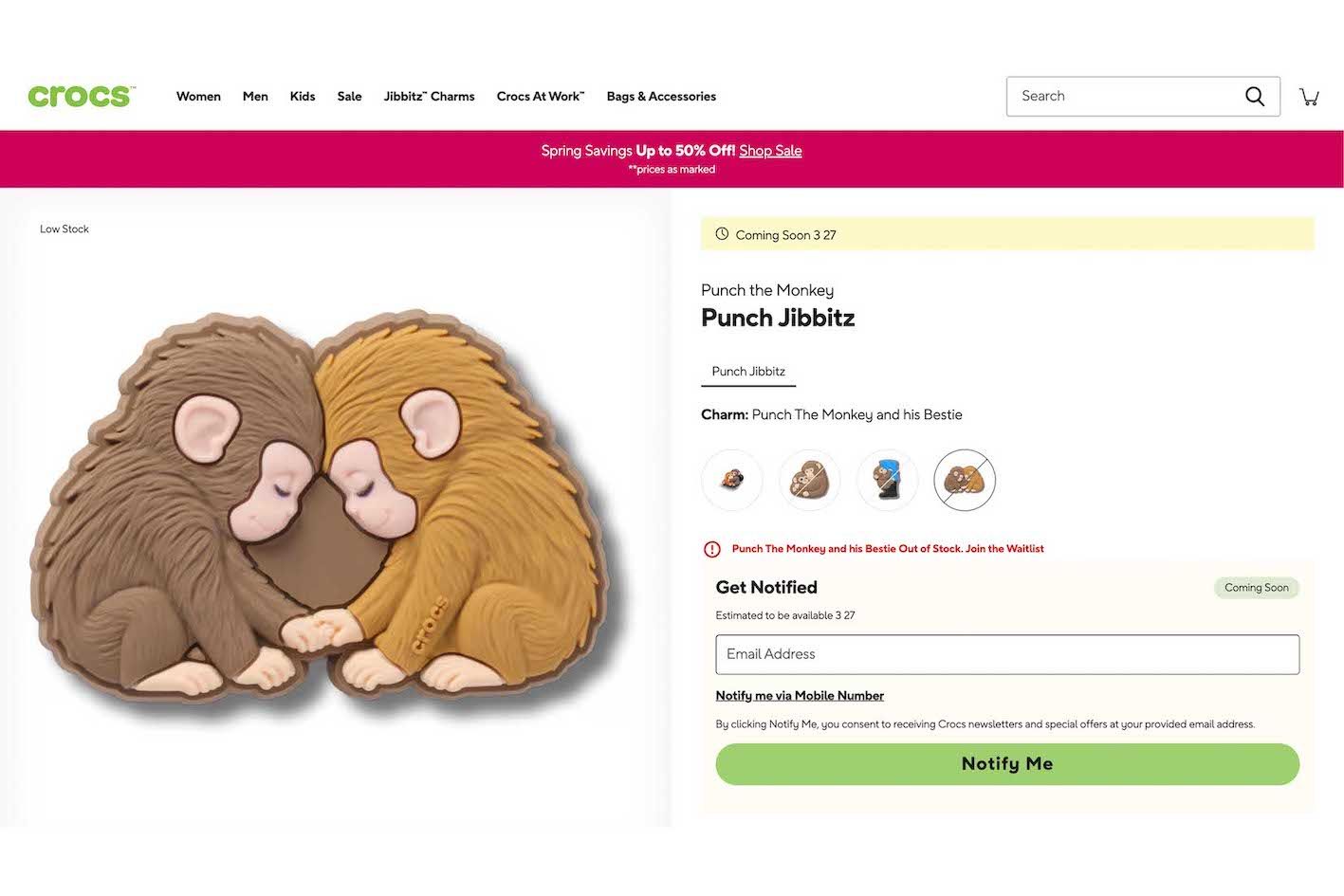Switch to the Punch Jibbitz tab

[748, 371]
